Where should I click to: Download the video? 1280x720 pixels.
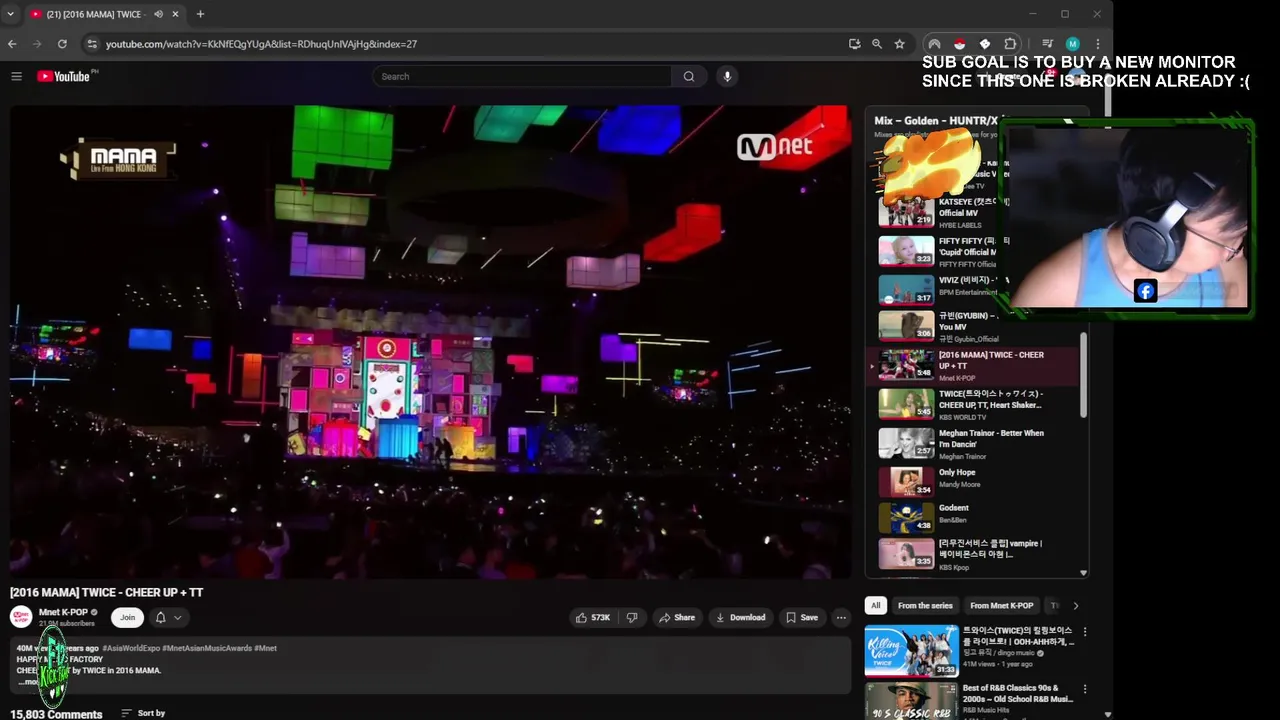click(741, 618)
